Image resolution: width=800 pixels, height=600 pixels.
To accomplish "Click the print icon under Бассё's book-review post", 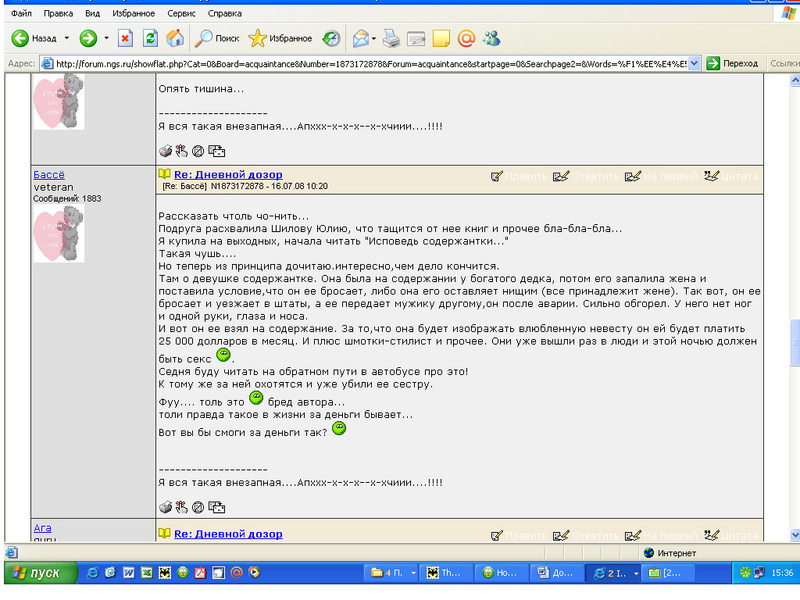I will (165, 507).
